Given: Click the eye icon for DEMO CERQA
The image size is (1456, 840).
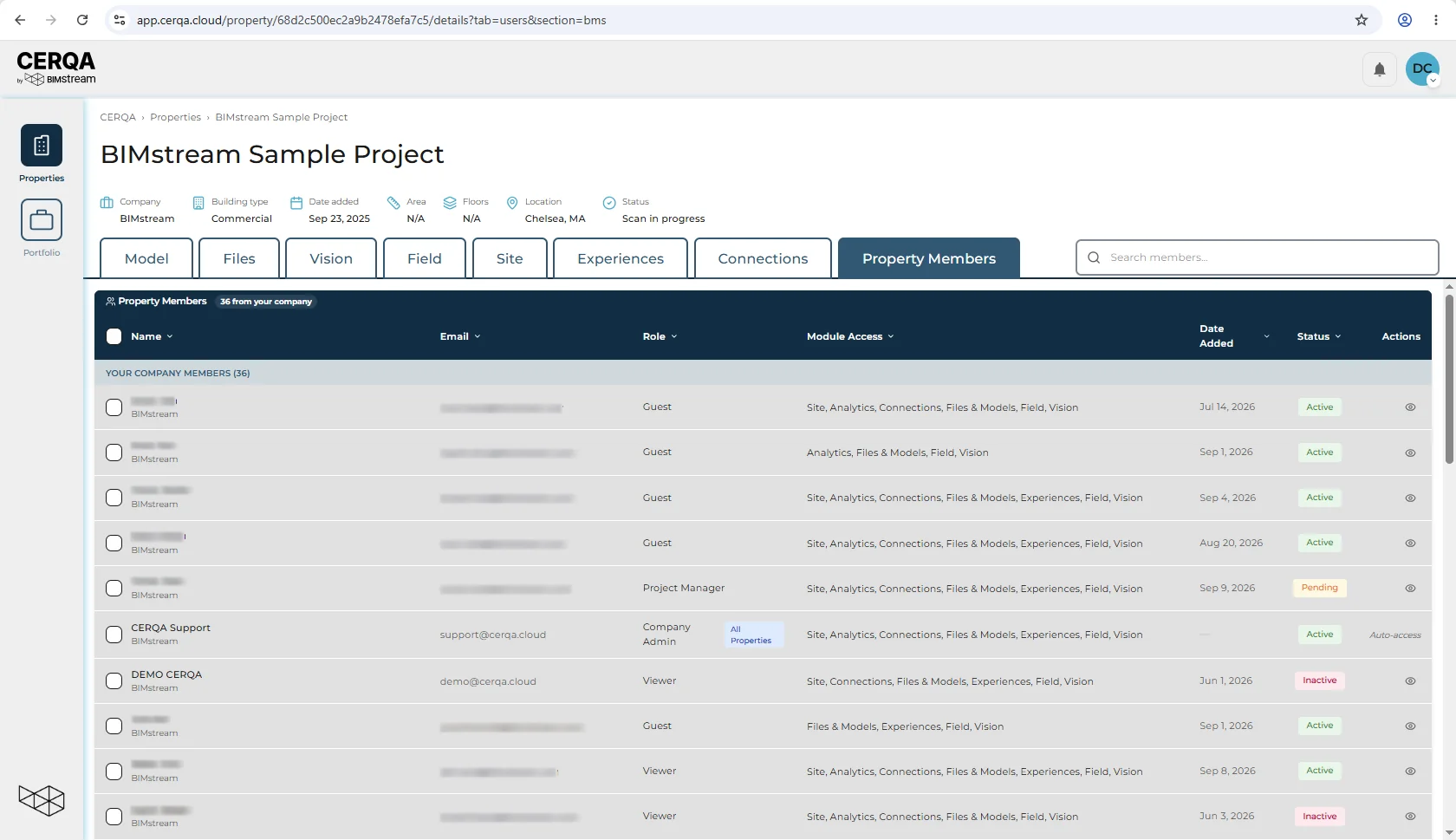Looking at the screenshot, I should (x=1410, y=681).
